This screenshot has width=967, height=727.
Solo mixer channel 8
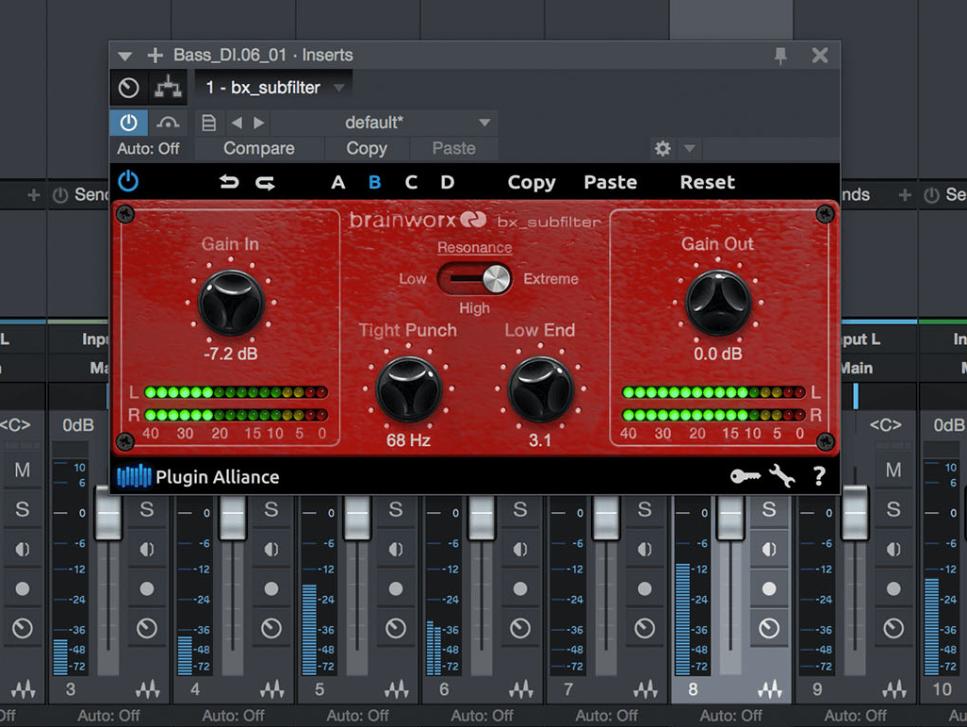point(771,509)
